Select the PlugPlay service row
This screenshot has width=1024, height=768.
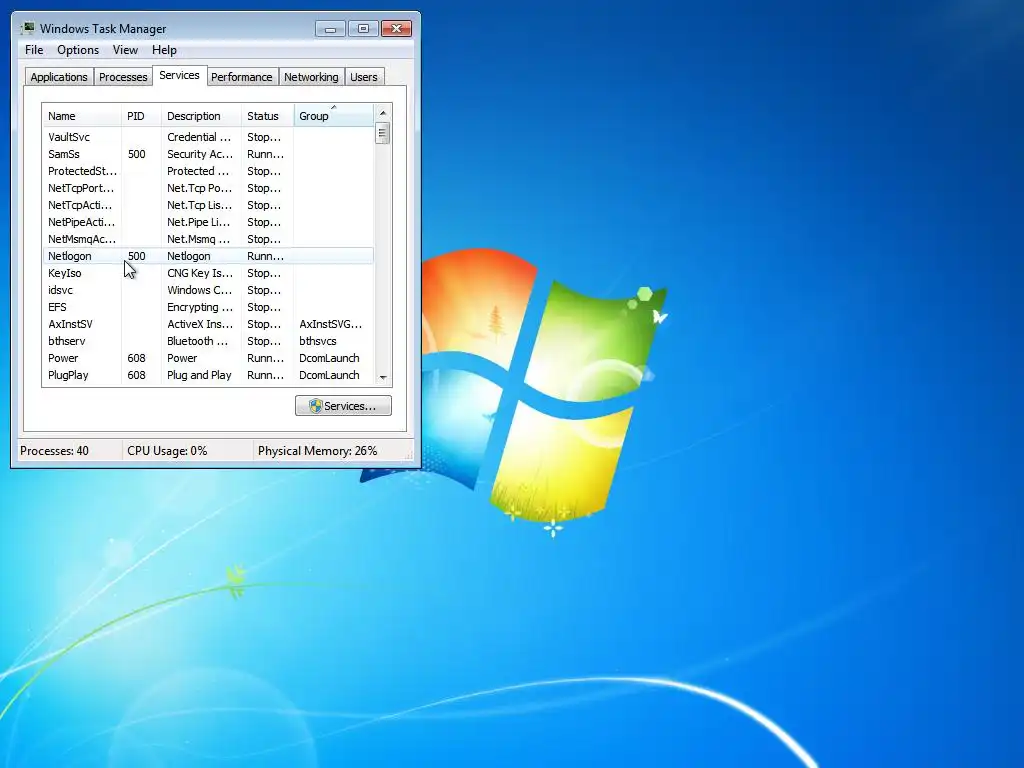tap(208, 375)
